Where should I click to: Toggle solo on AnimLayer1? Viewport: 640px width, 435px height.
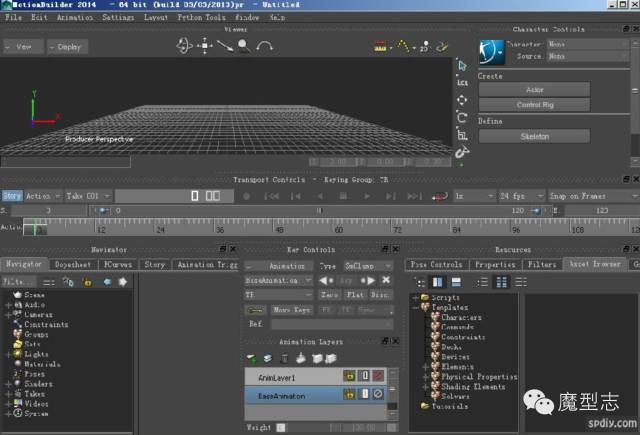[x=364, y=376]
